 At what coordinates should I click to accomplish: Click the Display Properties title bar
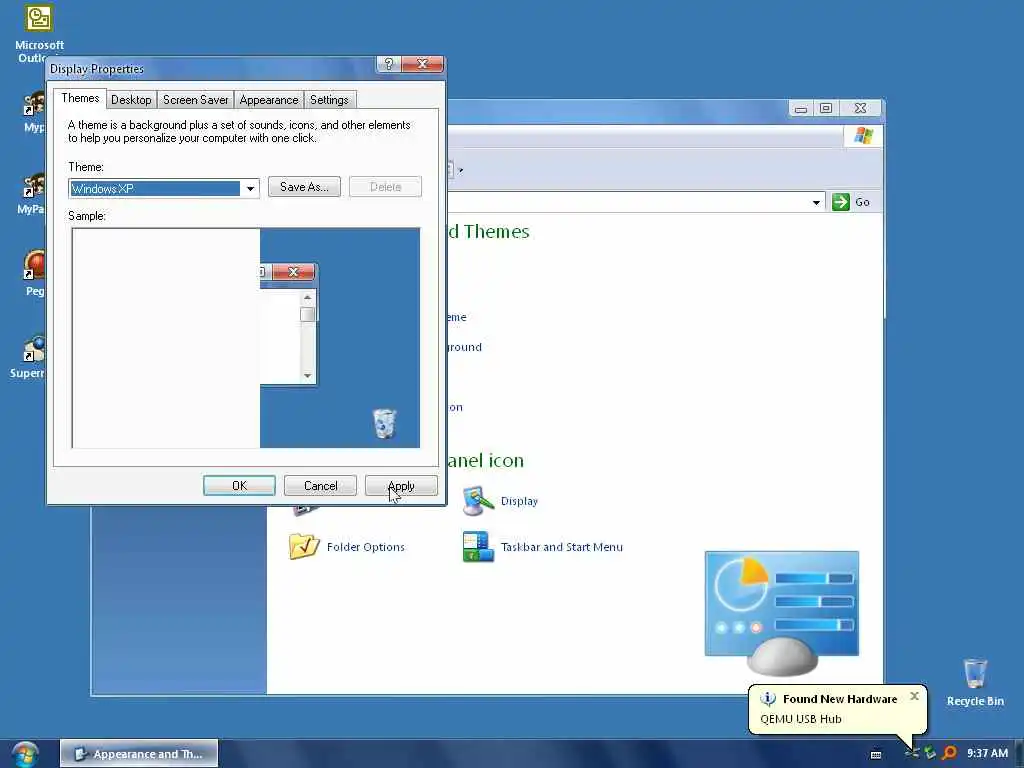click(212, 68)
